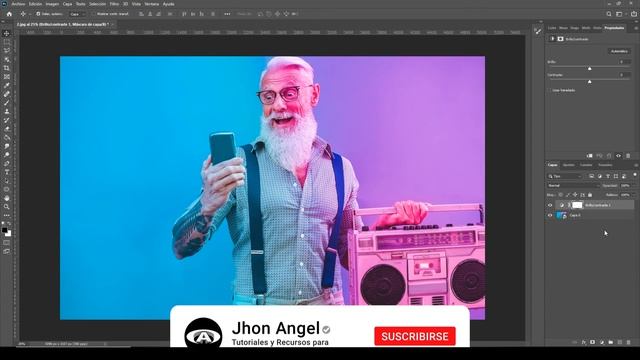Select the Gradient tool

pyautogui.click(x=6, y=137)
